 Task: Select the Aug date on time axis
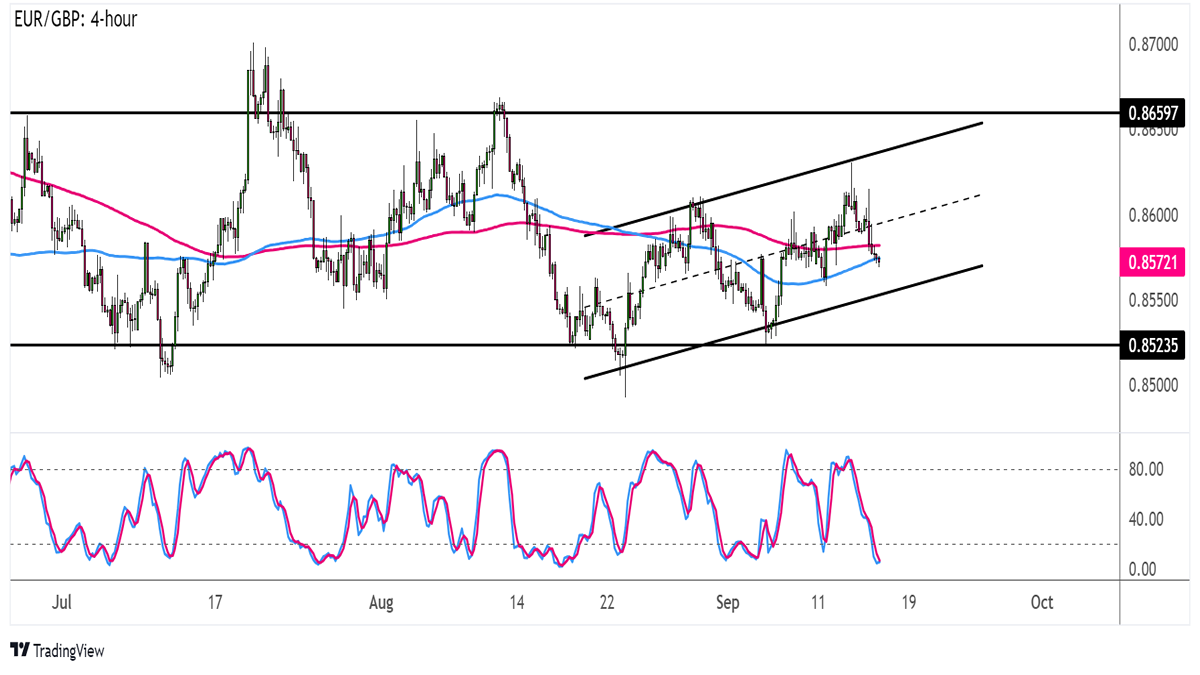point(380,603)
